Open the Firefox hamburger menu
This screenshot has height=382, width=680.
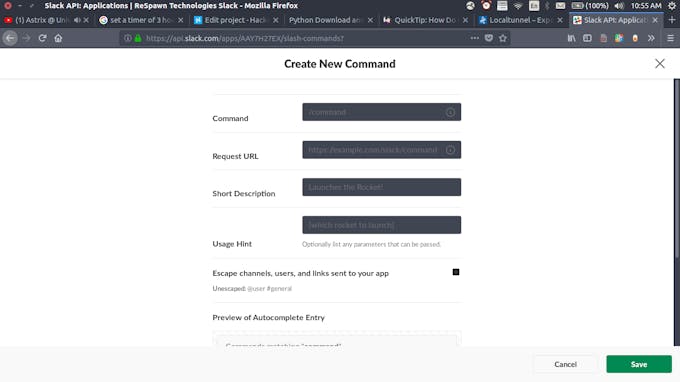[670, 38]
